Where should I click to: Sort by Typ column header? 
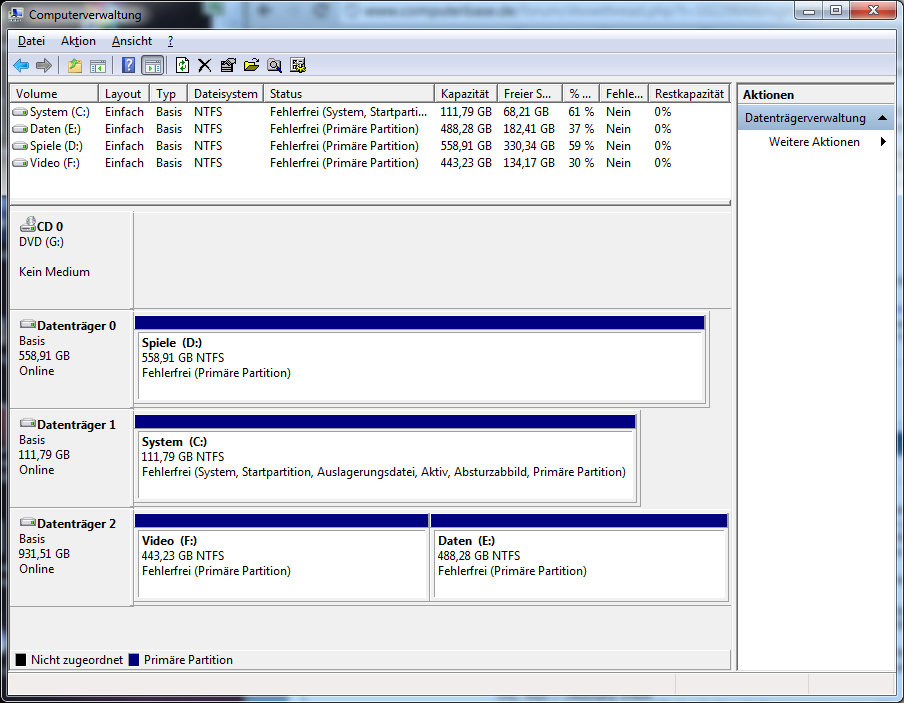(x=168, y=93)
